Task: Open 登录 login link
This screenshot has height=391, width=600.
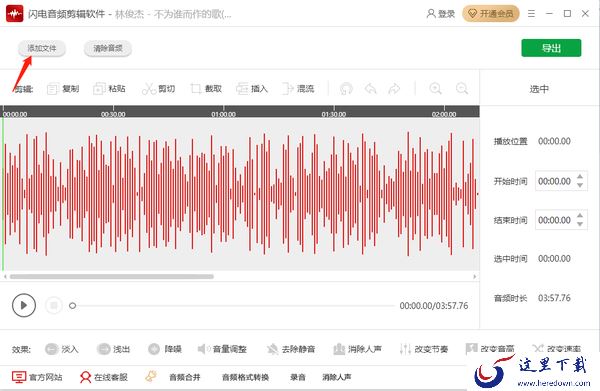Action: click(441, 14)
